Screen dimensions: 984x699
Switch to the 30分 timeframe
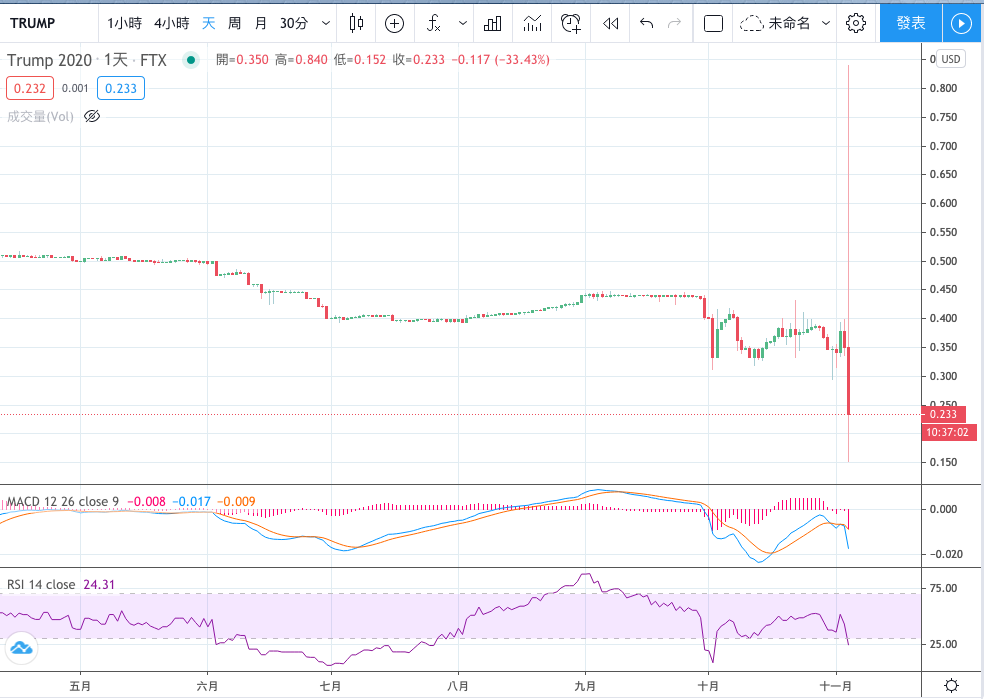[x=294, y=24]
